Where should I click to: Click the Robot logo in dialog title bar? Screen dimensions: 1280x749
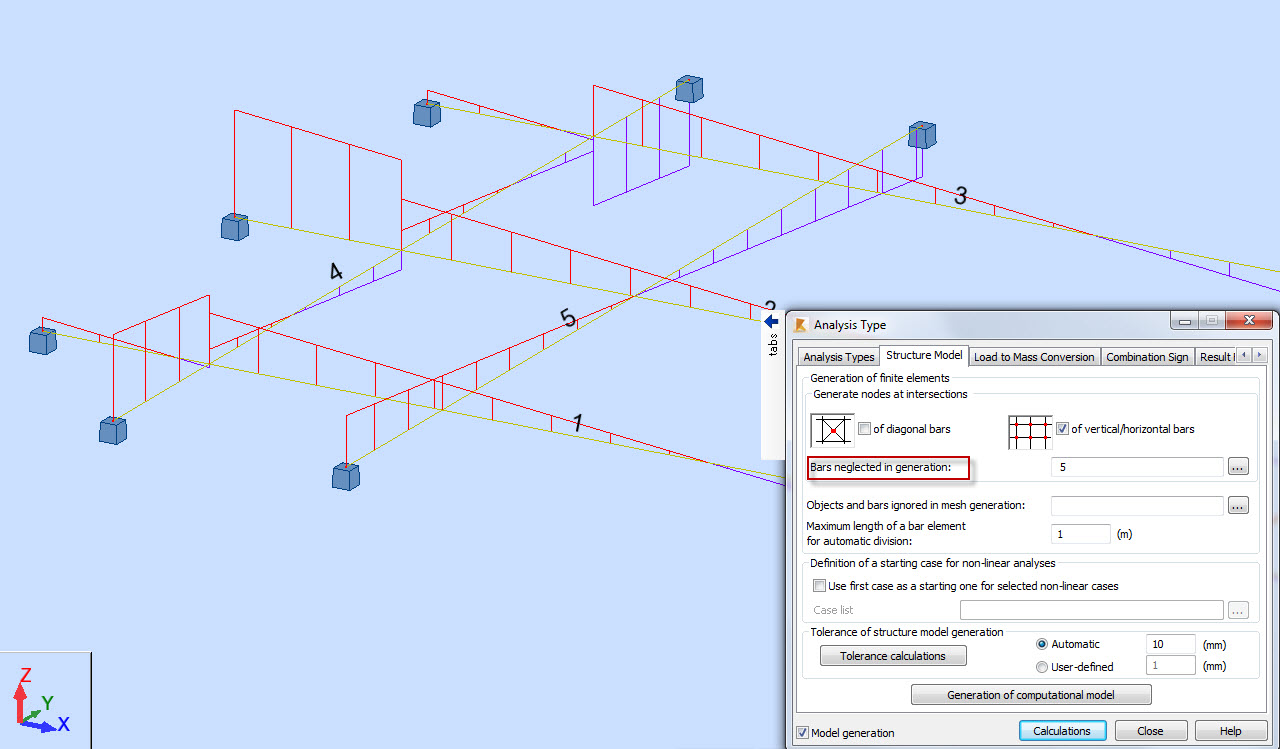[x=800, y=324]
